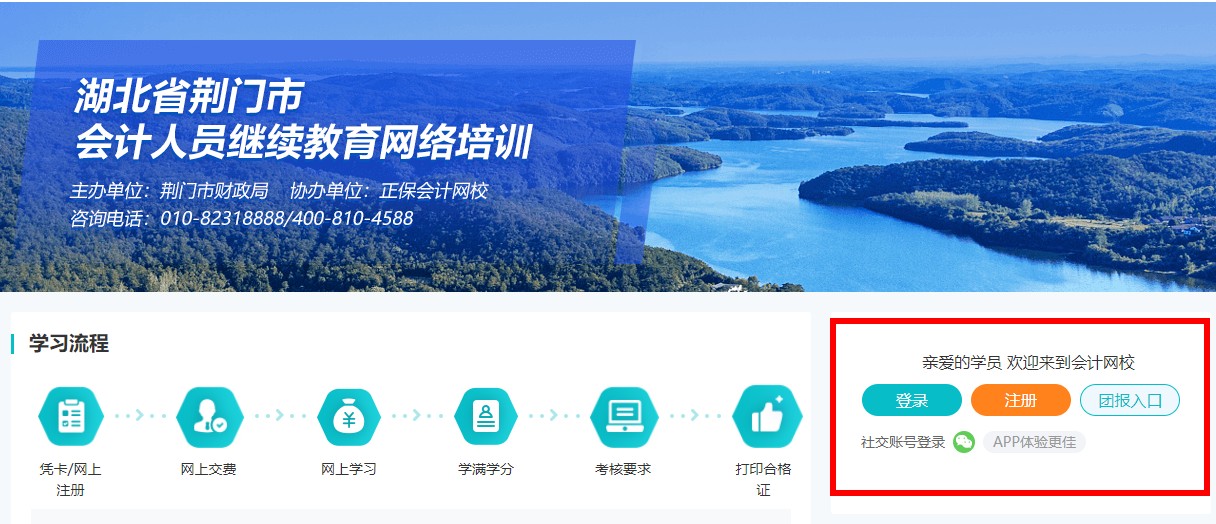Click the 考核要求 step label

tap(623, 469)
